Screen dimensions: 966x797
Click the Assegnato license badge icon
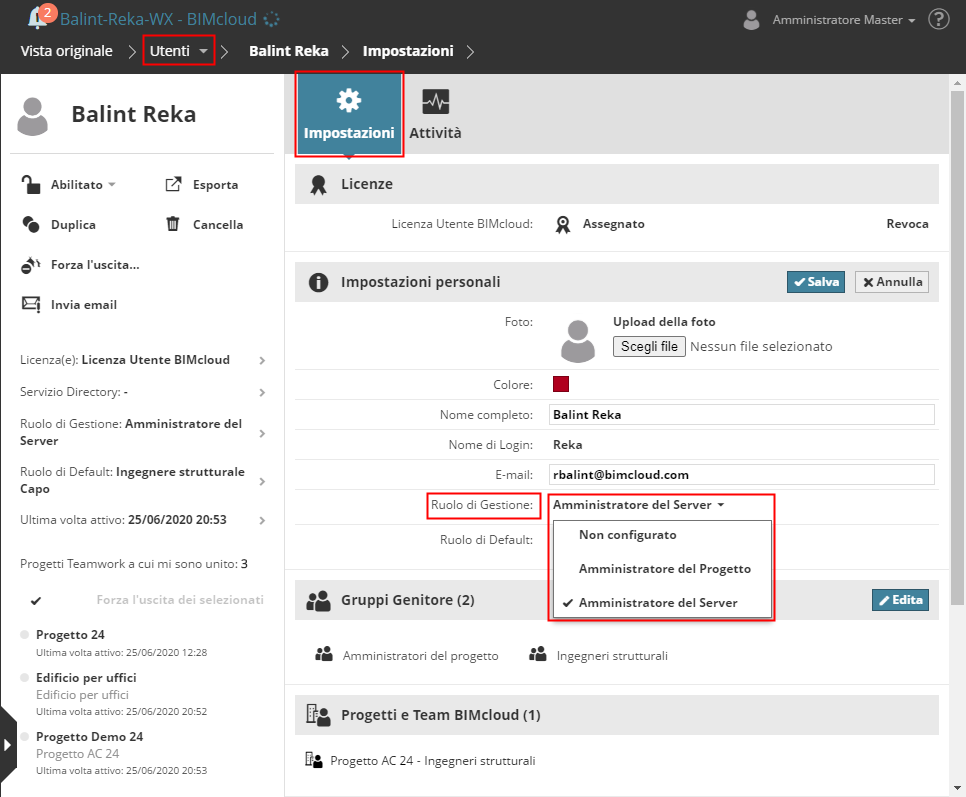click(562, 225)
